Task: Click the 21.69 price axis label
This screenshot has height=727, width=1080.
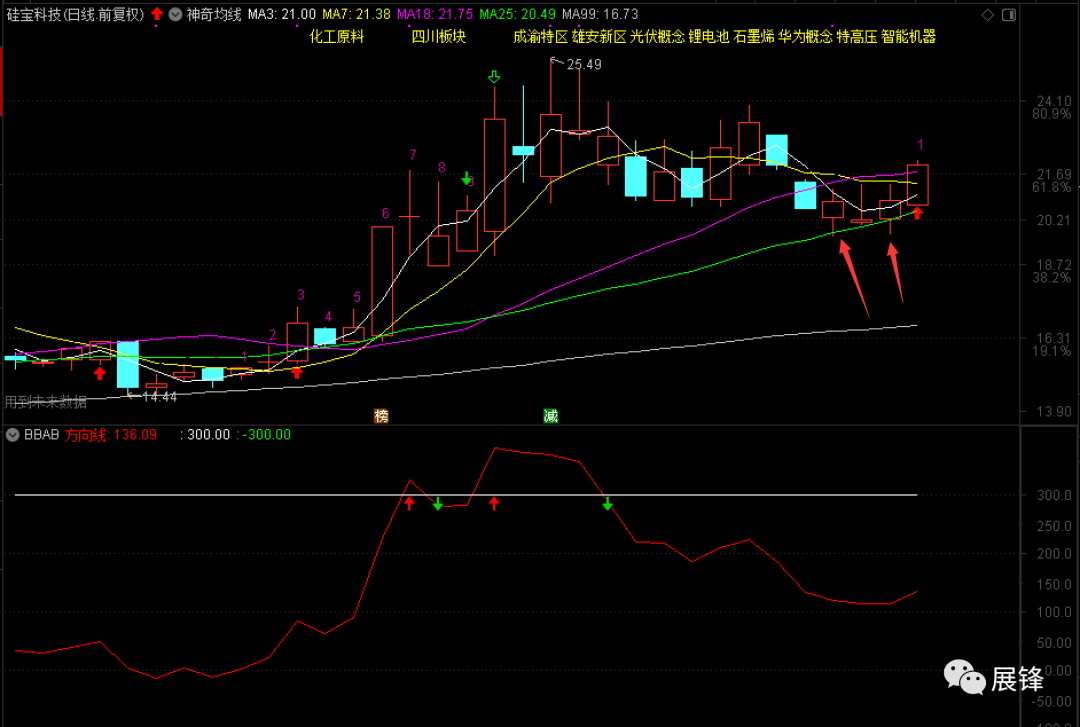Action: click(x=1054, y=174)
